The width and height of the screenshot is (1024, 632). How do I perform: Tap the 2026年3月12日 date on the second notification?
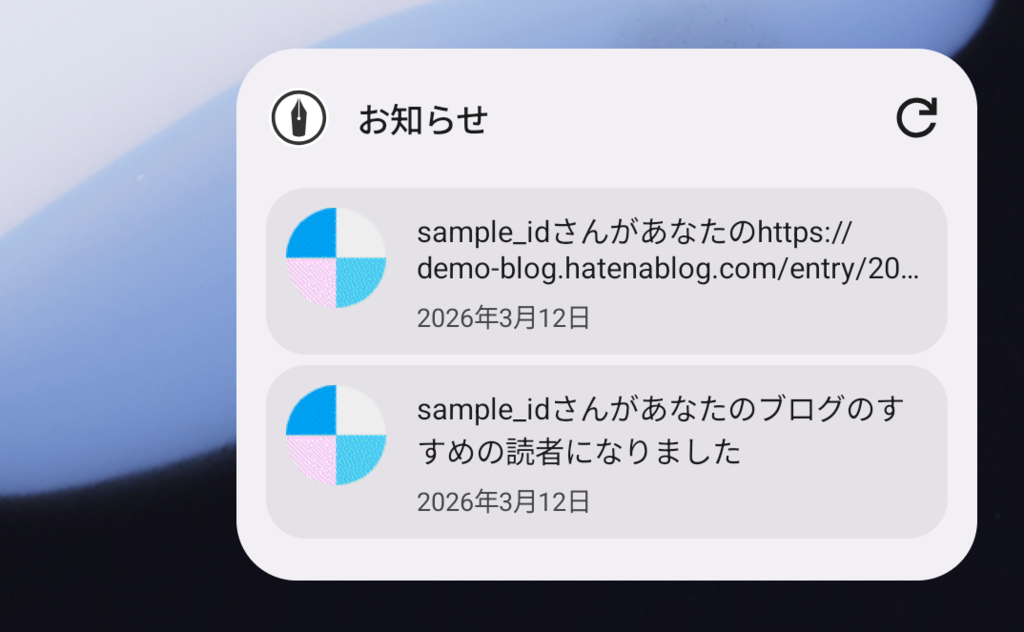(x=504, y=502)
